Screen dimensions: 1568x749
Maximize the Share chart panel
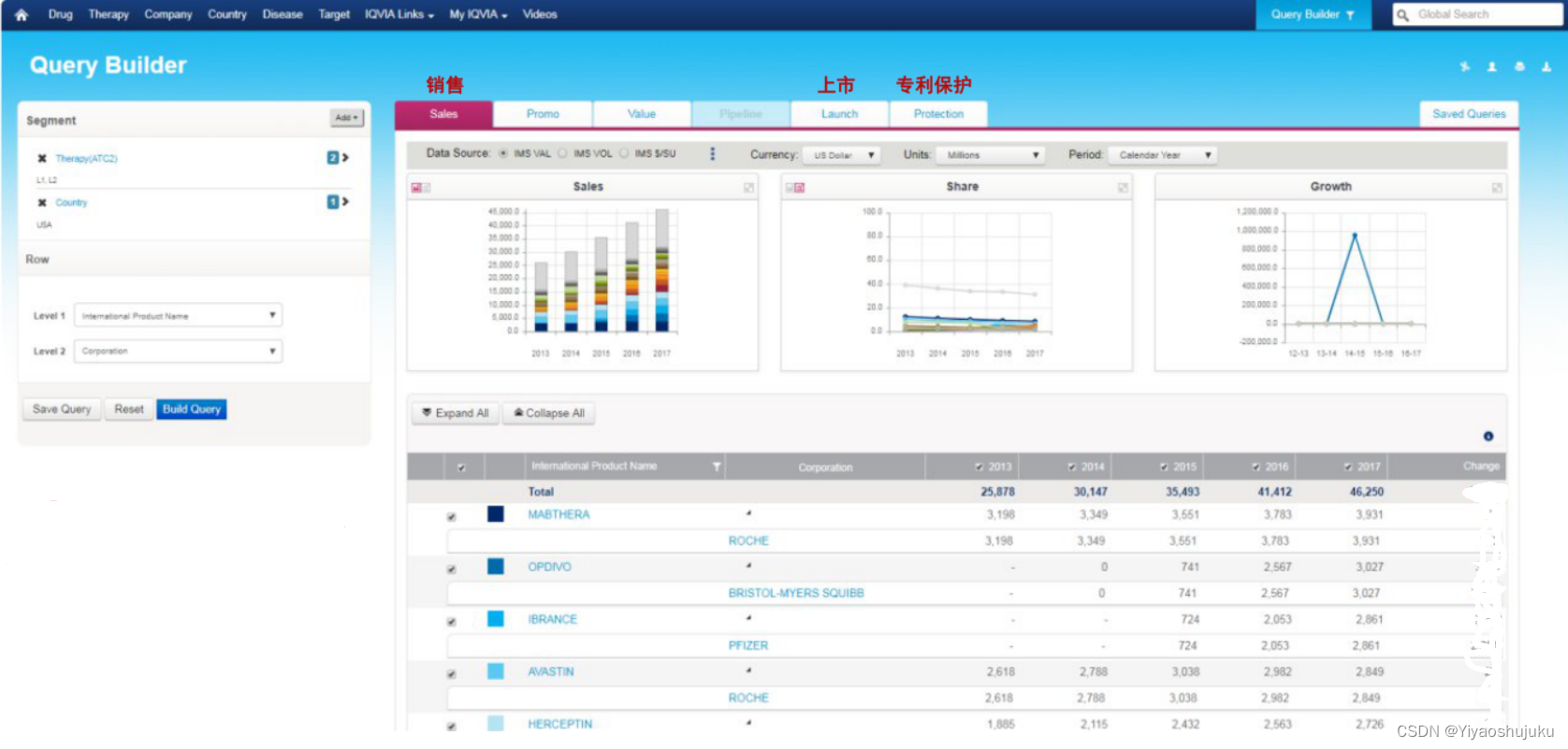(x=1123, y=188)
